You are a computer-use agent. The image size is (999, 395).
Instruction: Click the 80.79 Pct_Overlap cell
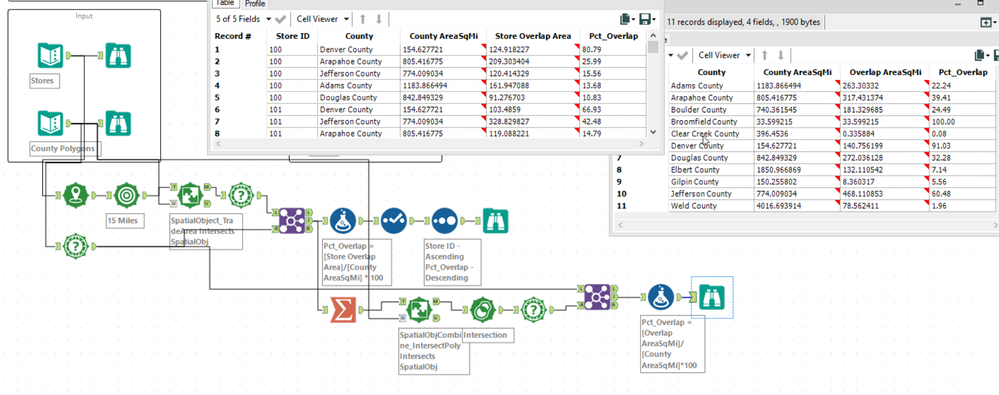612,49
